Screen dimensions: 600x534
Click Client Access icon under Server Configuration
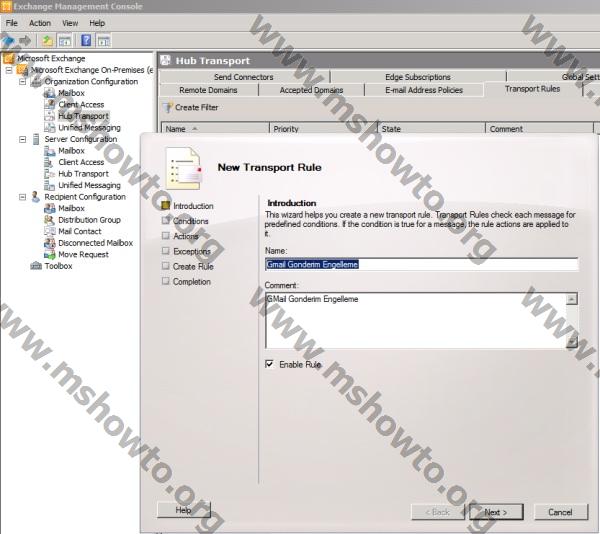[49, 162]
